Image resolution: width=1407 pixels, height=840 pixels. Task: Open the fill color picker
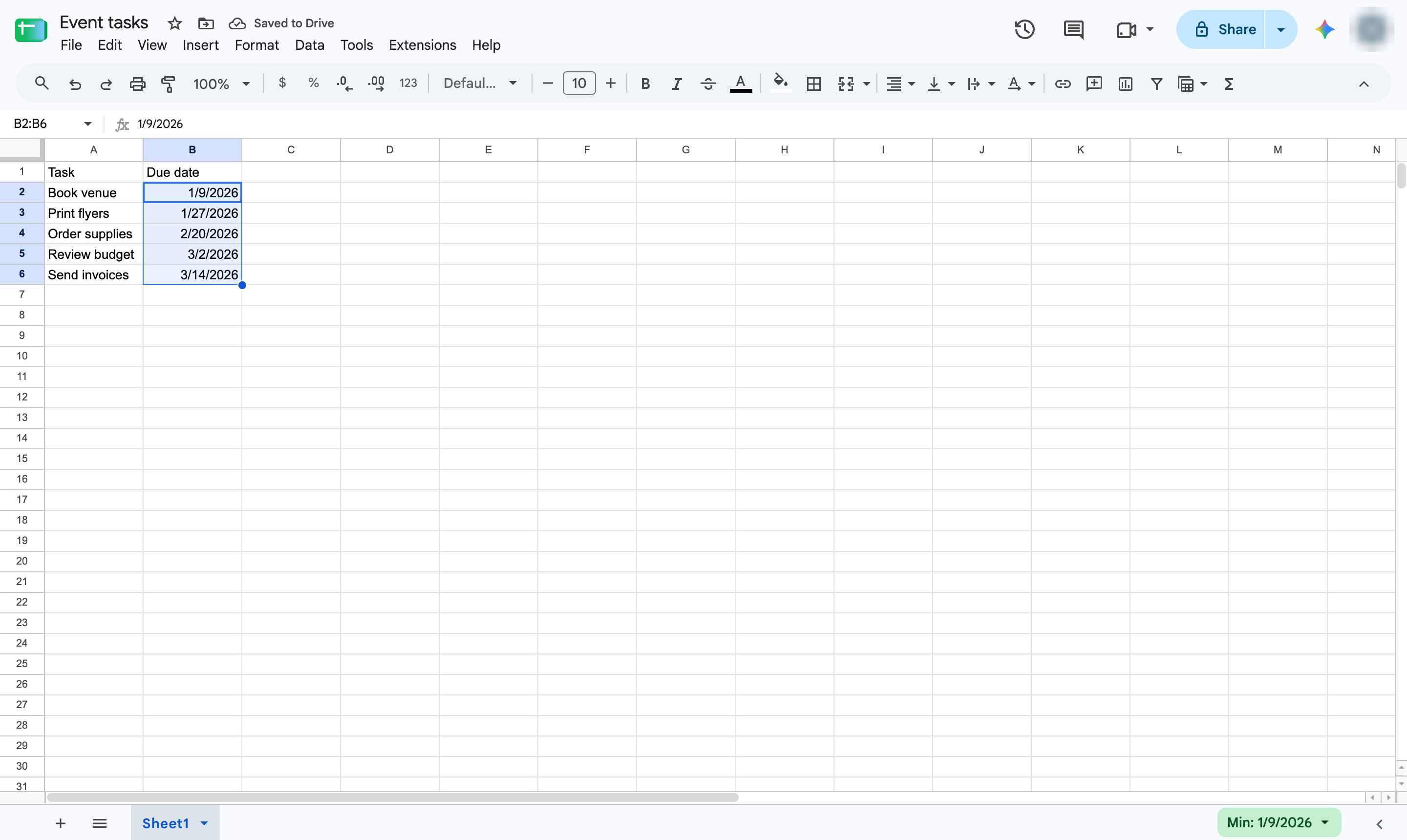click(x=780, y=83)
